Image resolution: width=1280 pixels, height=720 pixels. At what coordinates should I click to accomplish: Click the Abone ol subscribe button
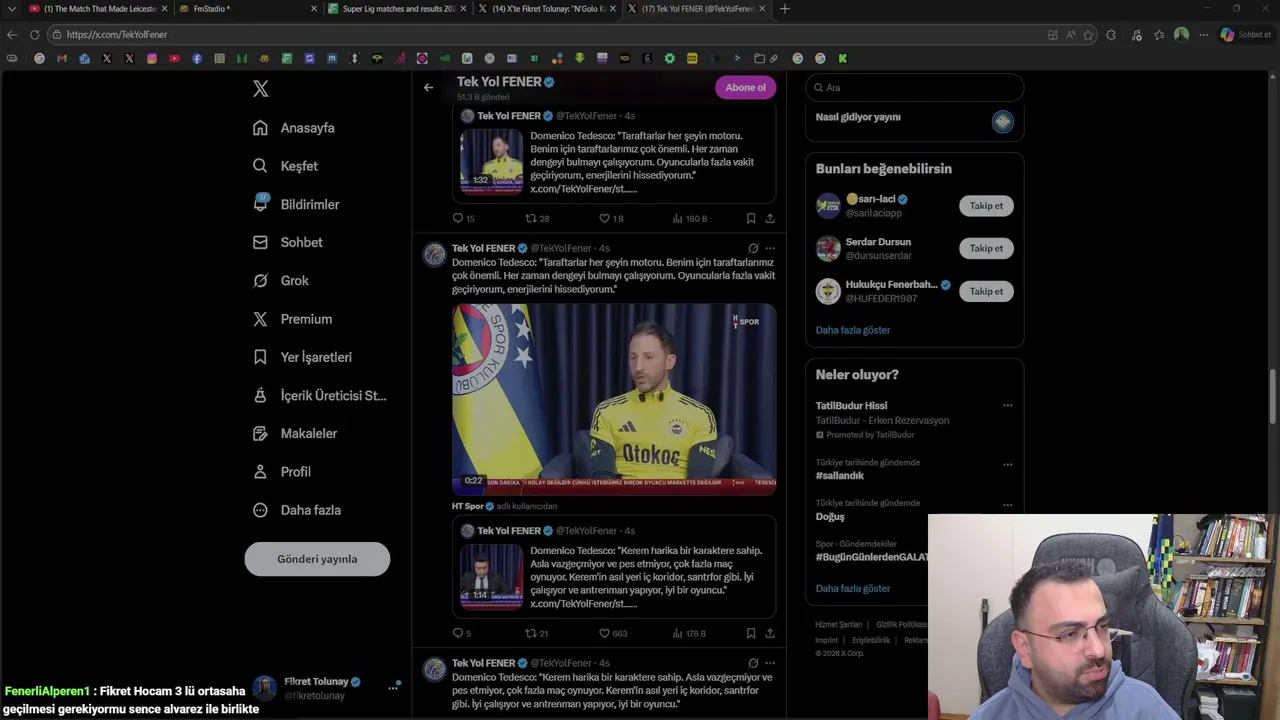[745, 87]
